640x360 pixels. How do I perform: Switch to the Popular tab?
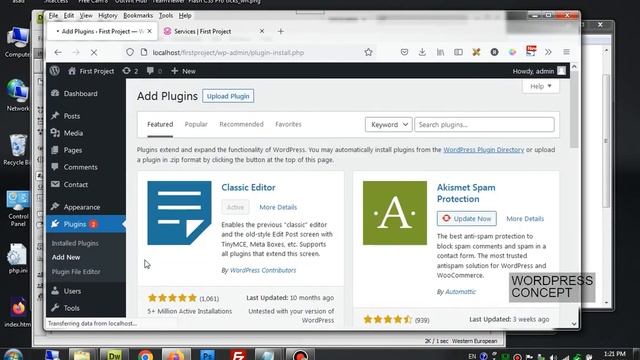click(196, 124)
